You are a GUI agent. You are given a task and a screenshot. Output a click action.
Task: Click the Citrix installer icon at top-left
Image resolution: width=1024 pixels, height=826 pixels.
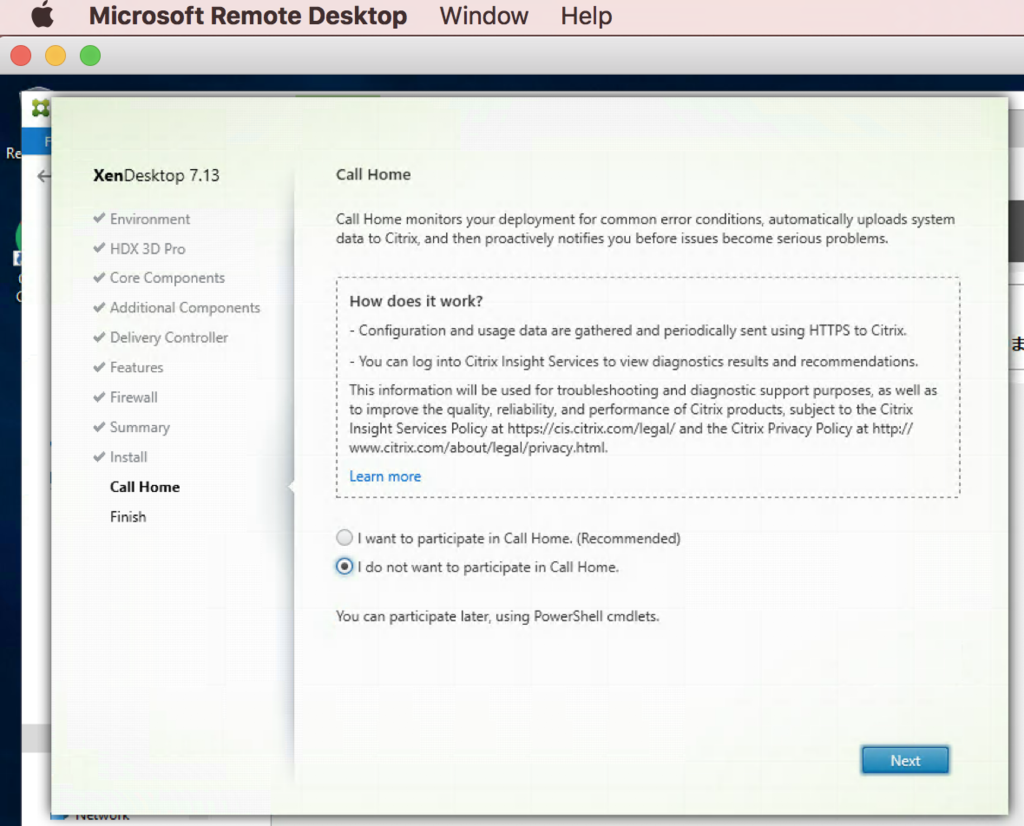(40, 108)
